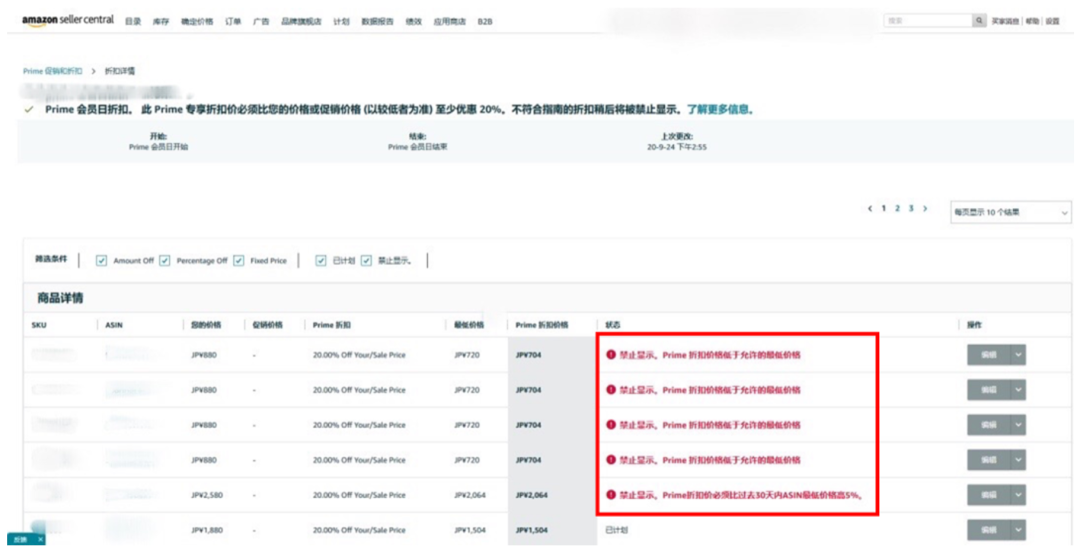
Task: Open the 确定价格 menu
Action: (197, 21)
